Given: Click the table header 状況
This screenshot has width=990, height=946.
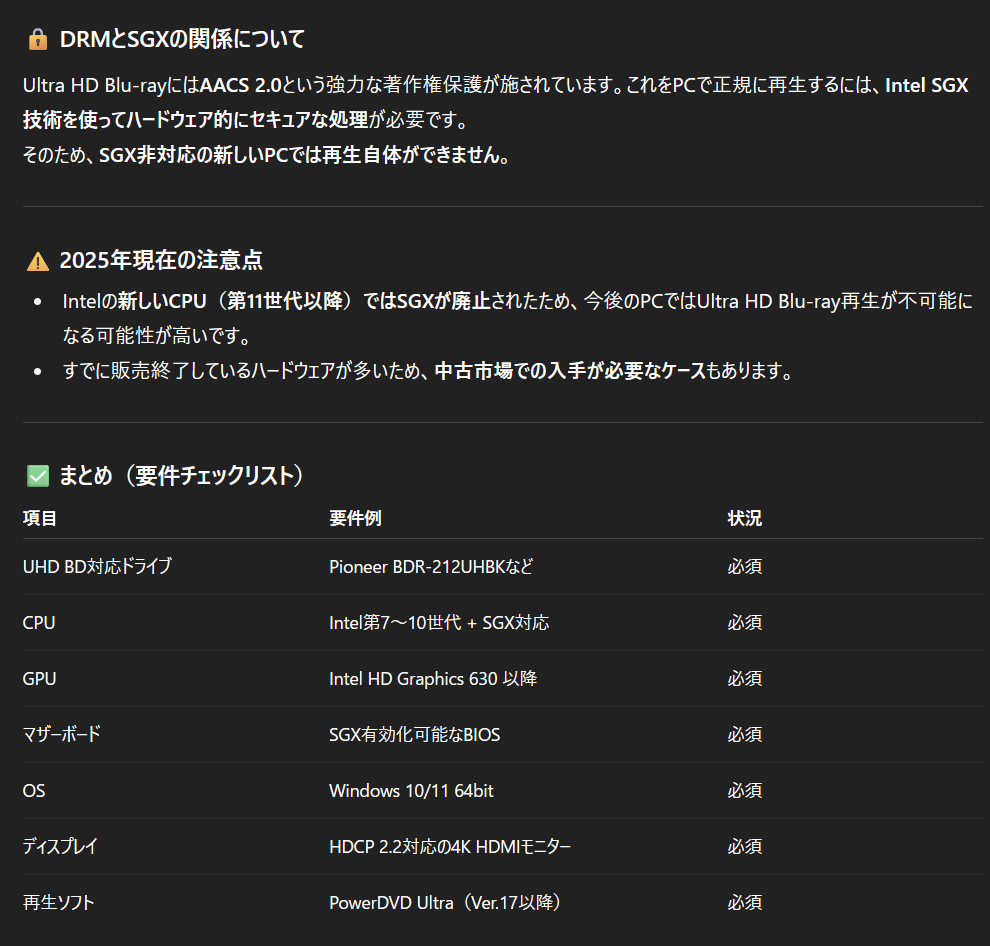Looking at the screenshot, I should (x=744, y=518).
